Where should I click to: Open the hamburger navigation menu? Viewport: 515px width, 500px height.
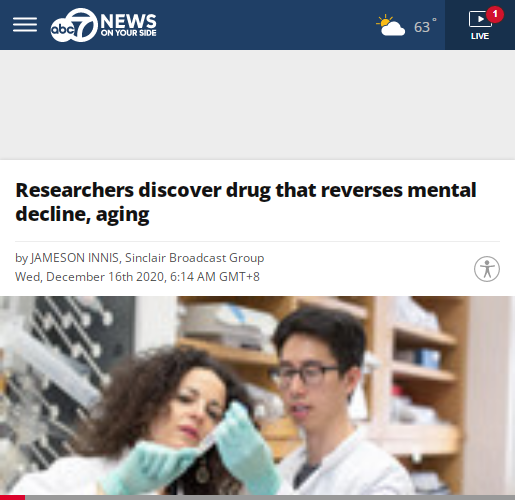(25, 25)
